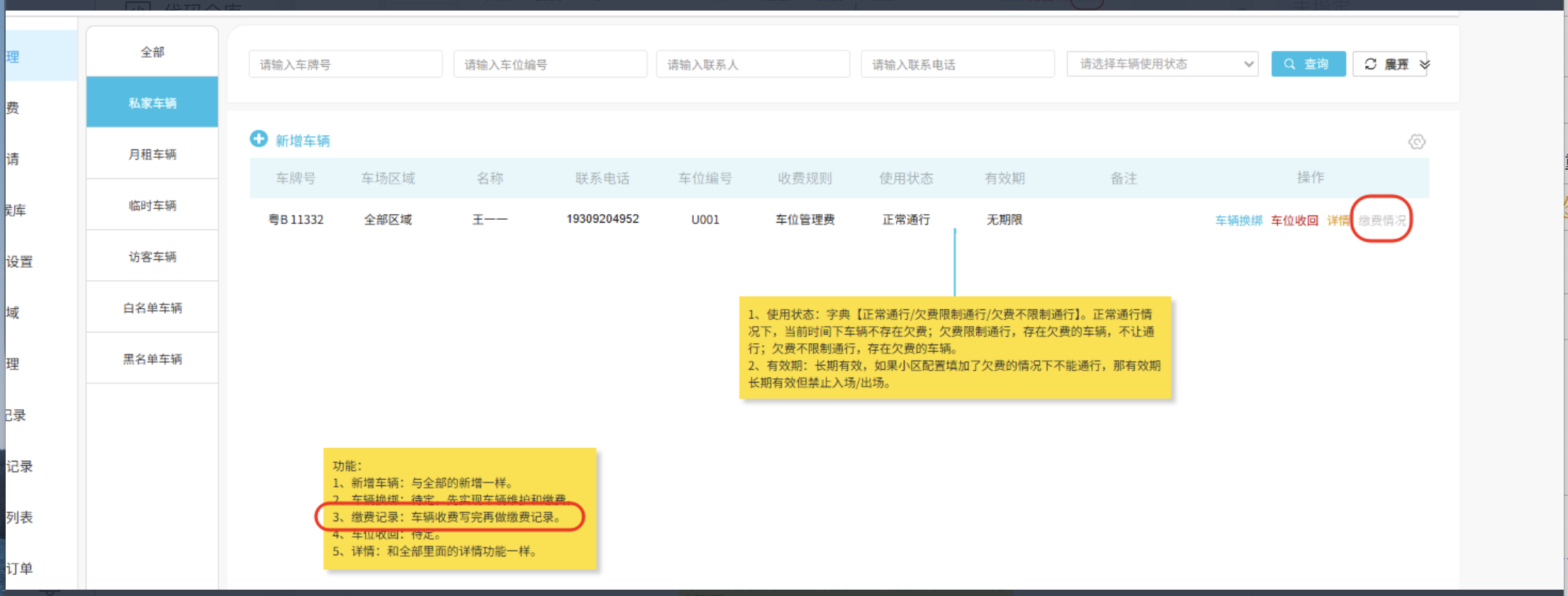Screen dimensions: 1568x596
Task: Click the 联系电话 column header
Action: pyautogui.click(x=602, y=178)
